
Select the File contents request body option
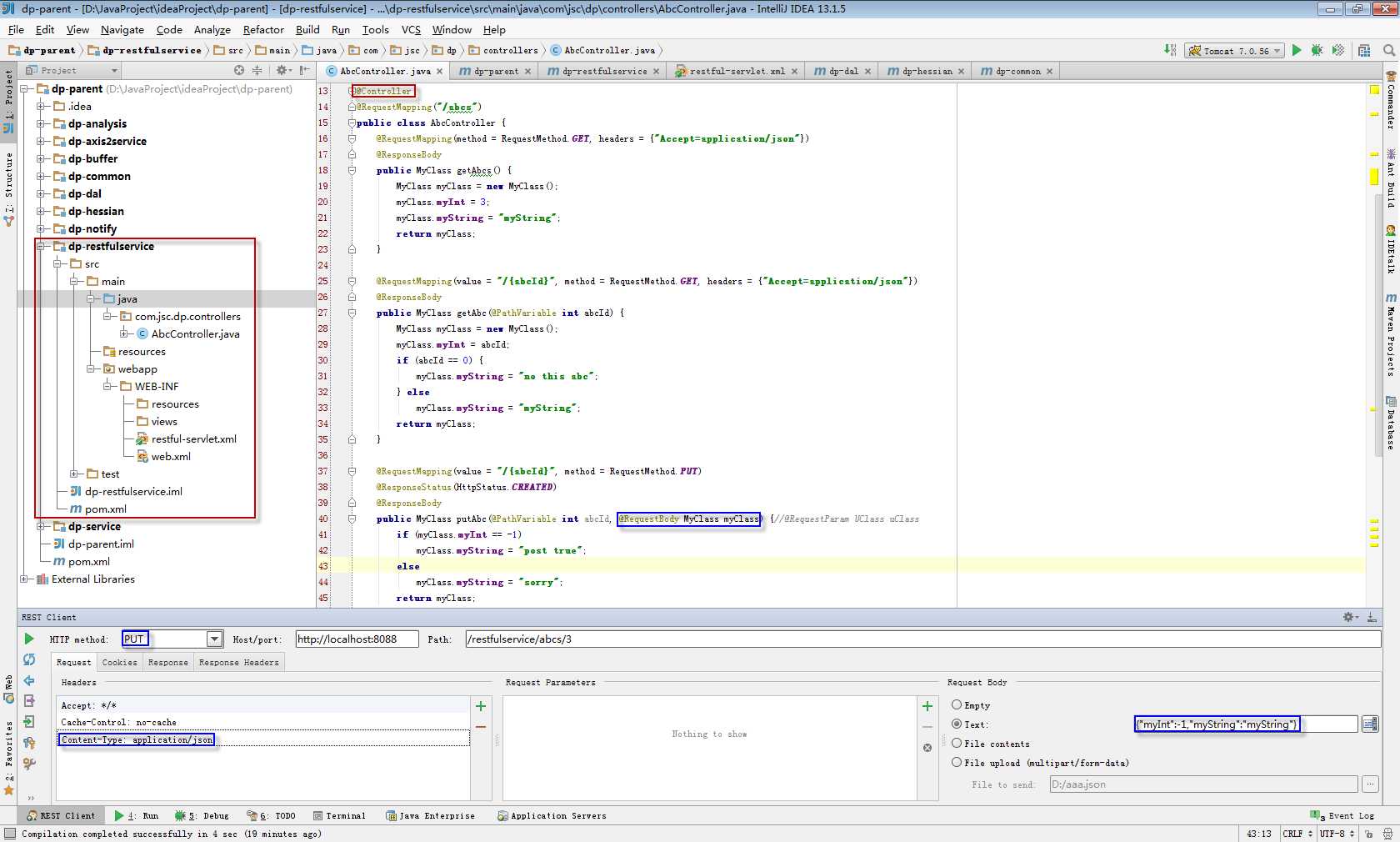click(x=957, y=744)
